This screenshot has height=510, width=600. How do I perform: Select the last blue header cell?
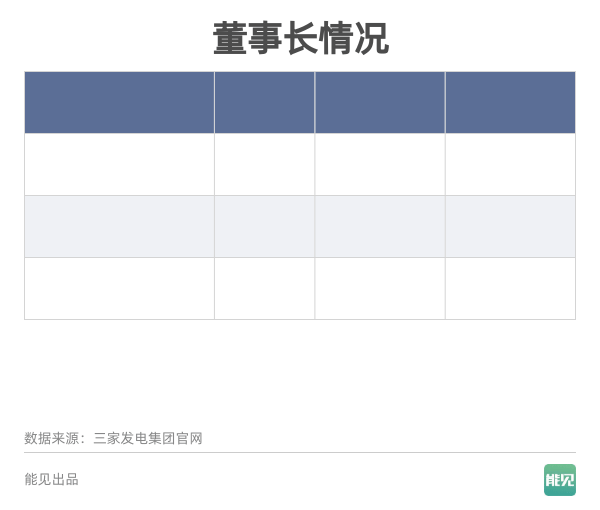point(510,103)
